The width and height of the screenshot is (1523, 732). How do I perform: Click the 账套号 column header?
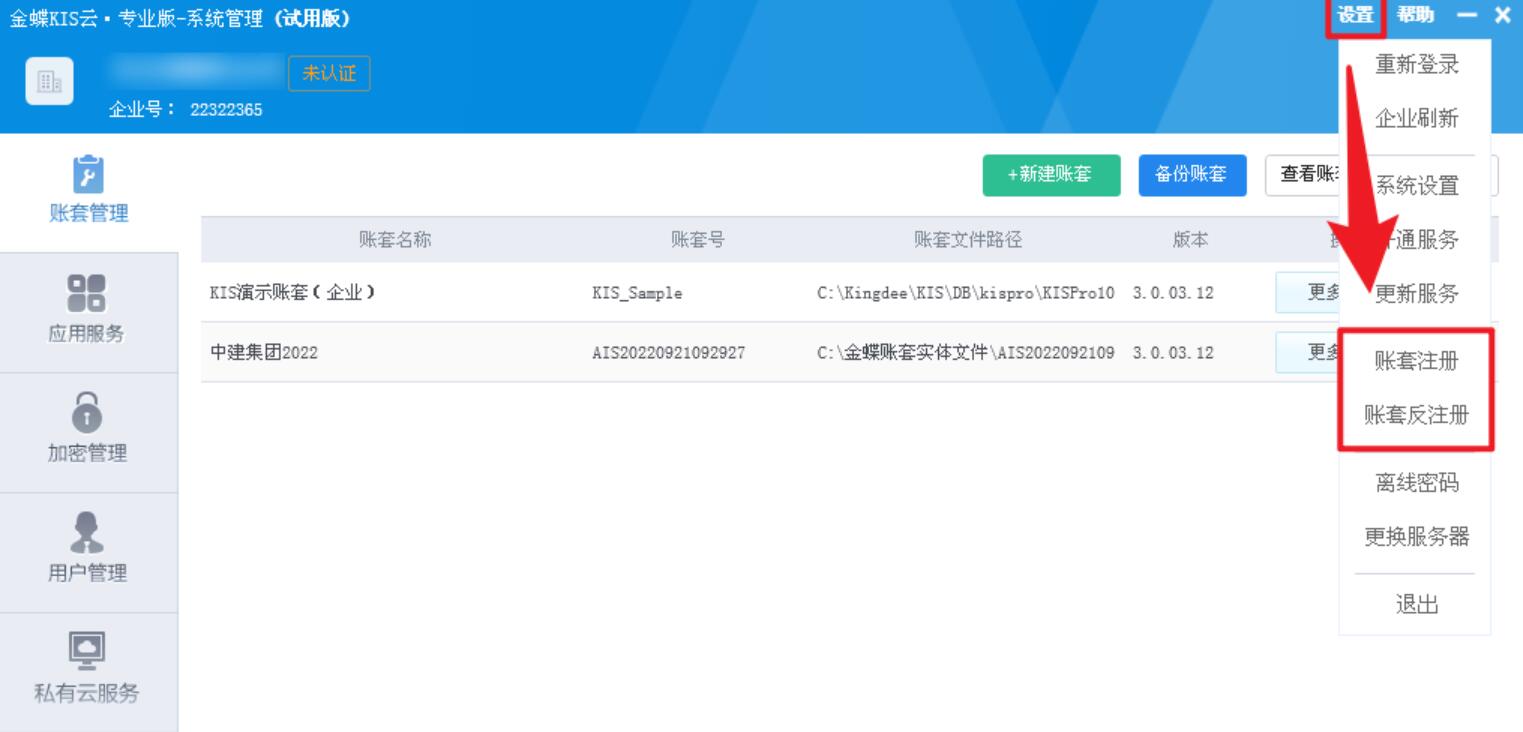(698, 240)
